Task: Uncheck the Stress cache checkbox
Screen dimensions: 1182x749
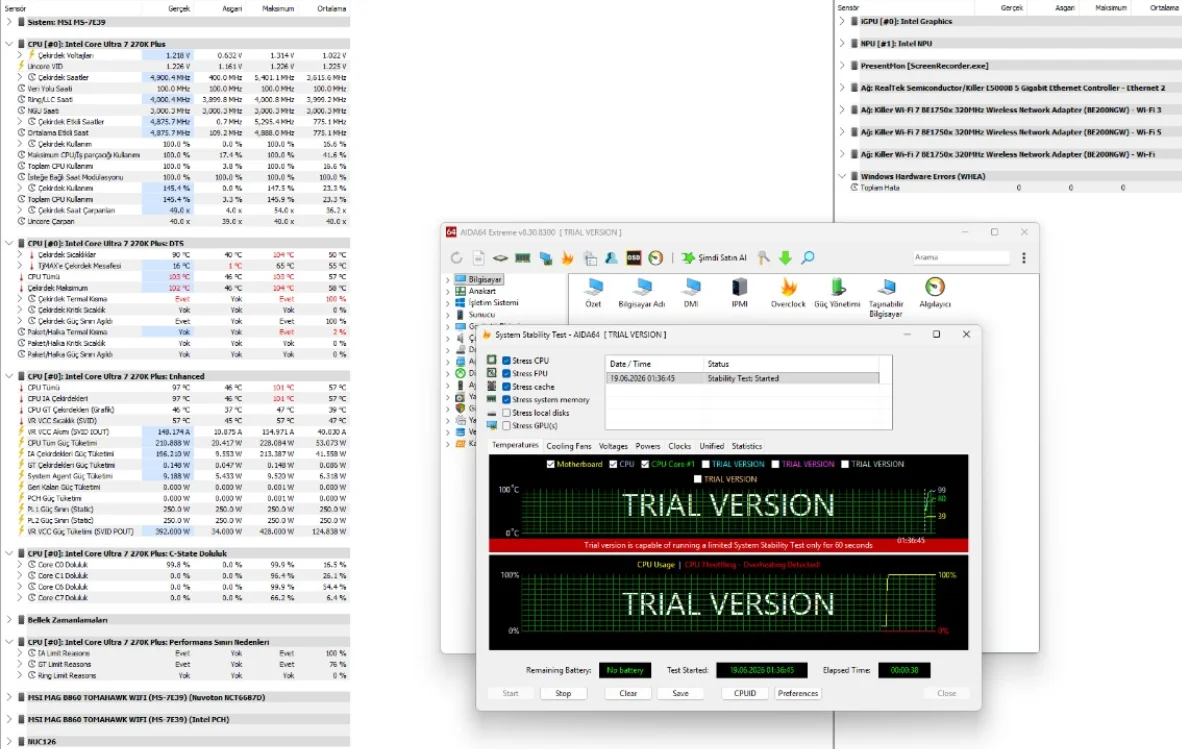Action: pos(507,387)
